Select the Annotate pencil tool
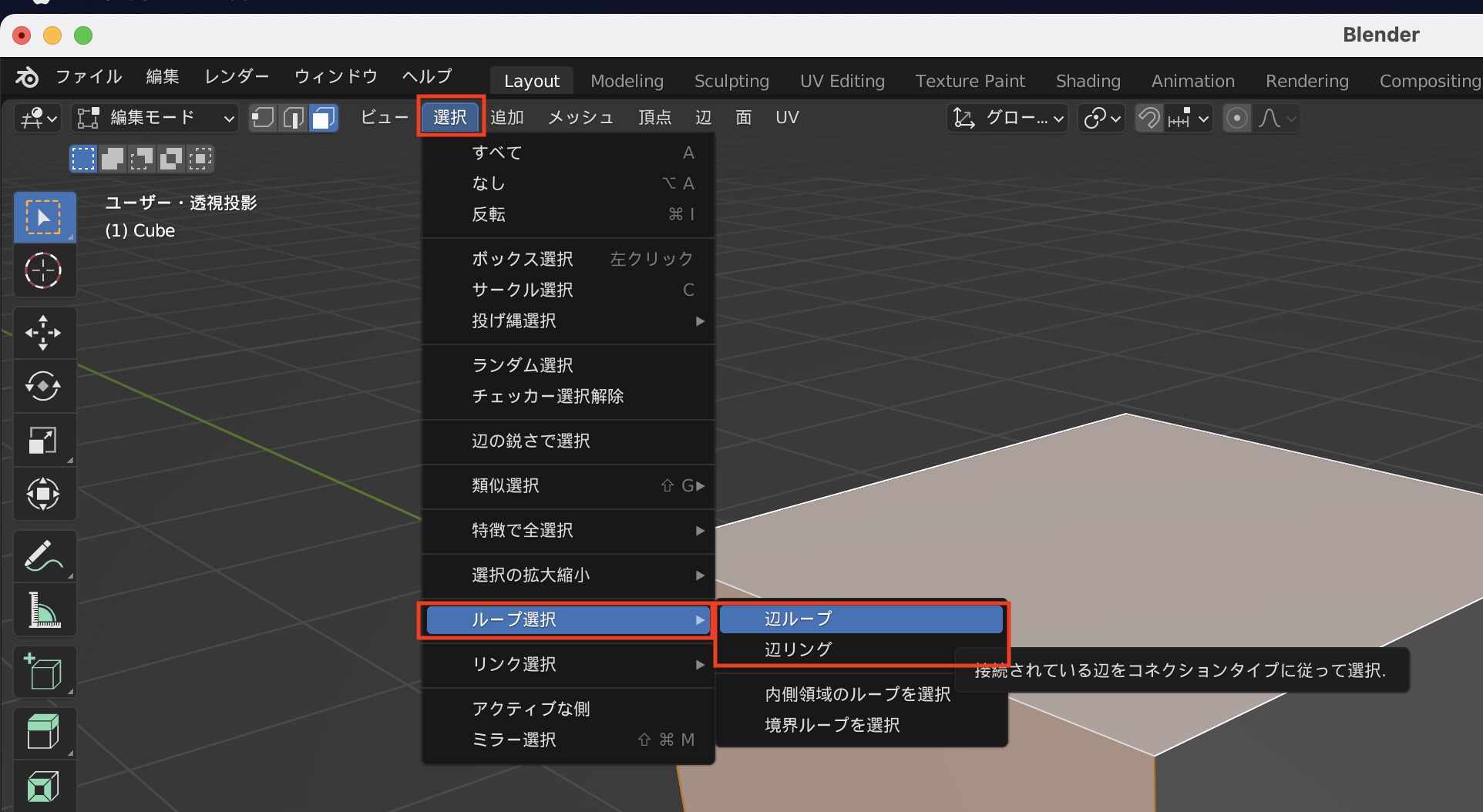 (43, 556)
